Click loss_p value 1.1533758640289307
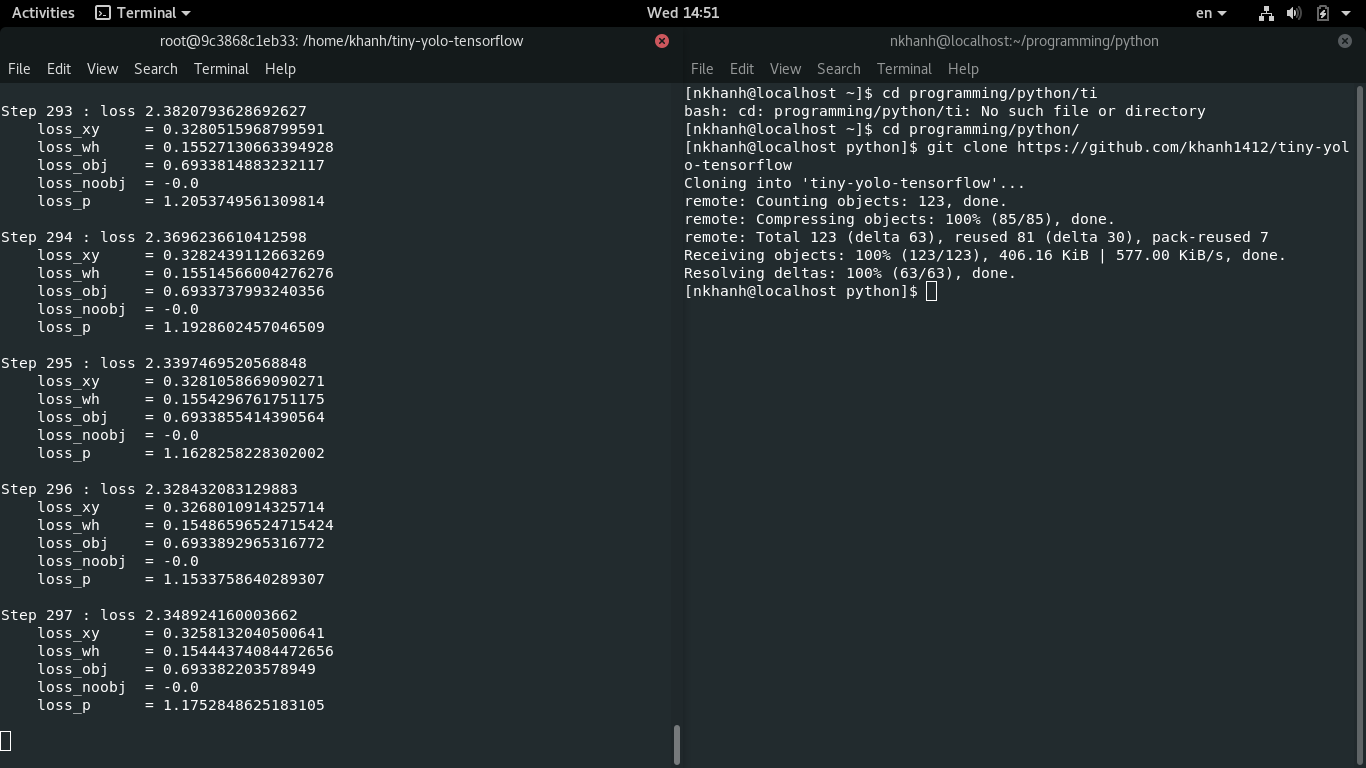 244,579
